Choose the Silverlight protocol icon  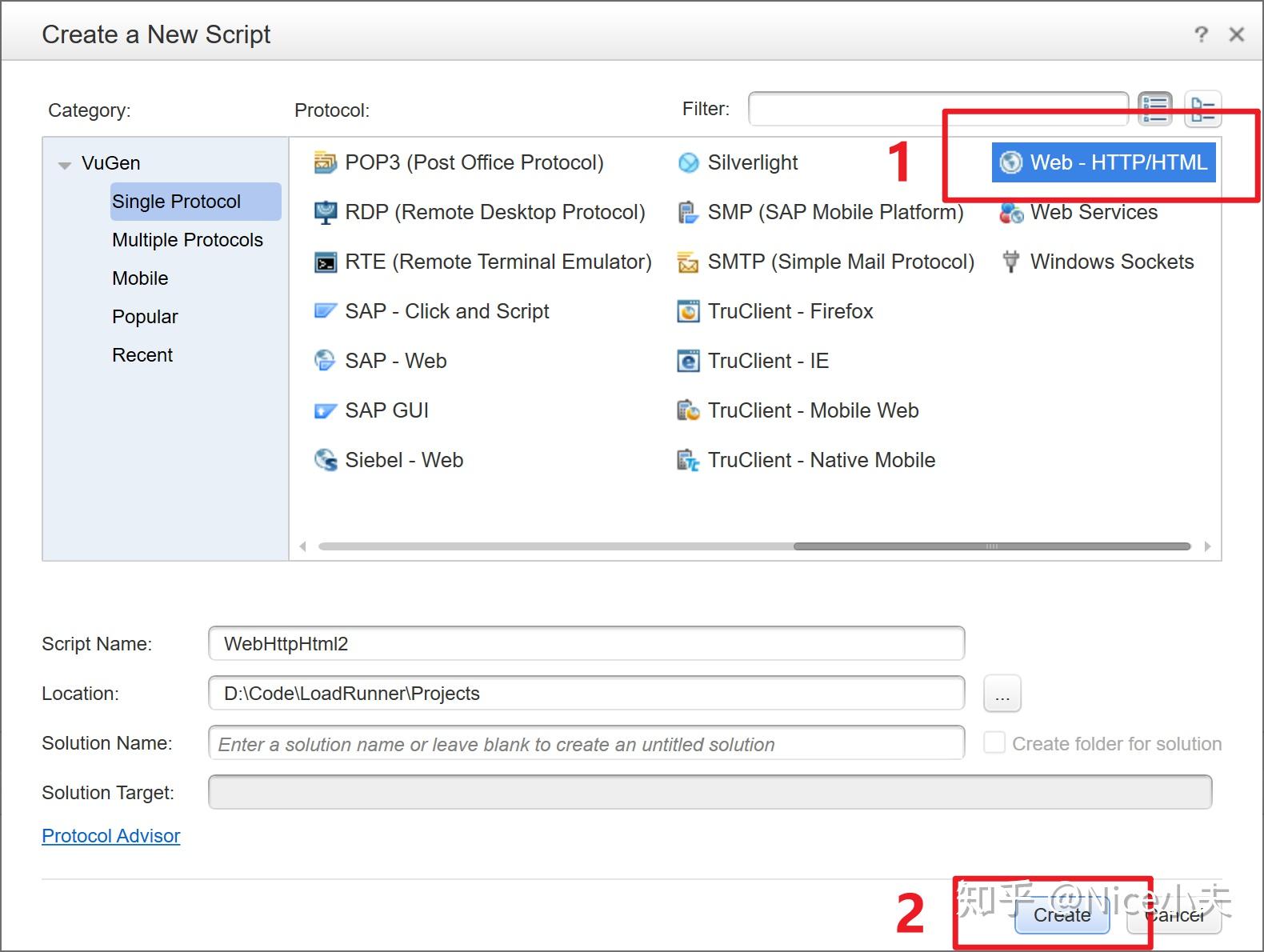pyautogui.click(x=688, y=162)
